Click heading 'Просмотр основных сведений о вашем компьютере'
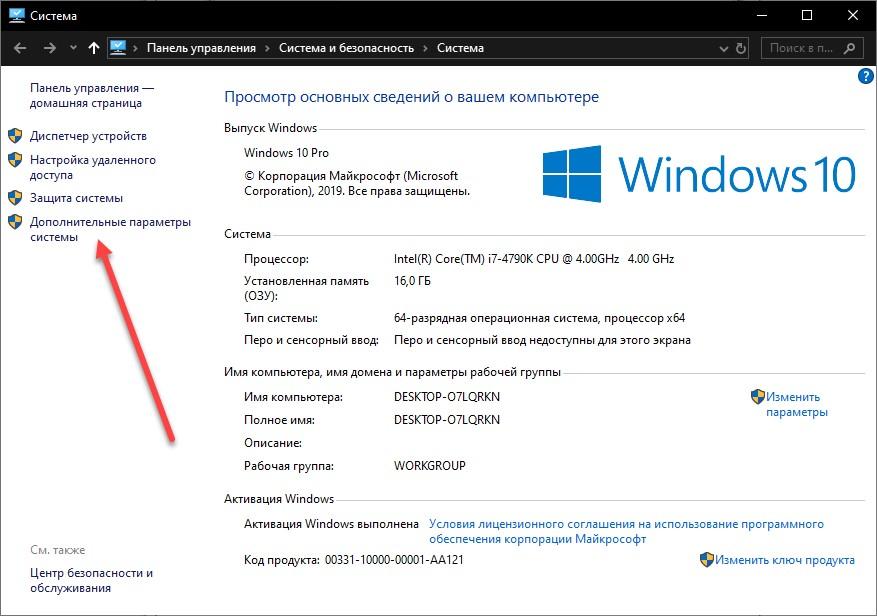This screenshot has width=877, height=616. click(x=412, y=97)
